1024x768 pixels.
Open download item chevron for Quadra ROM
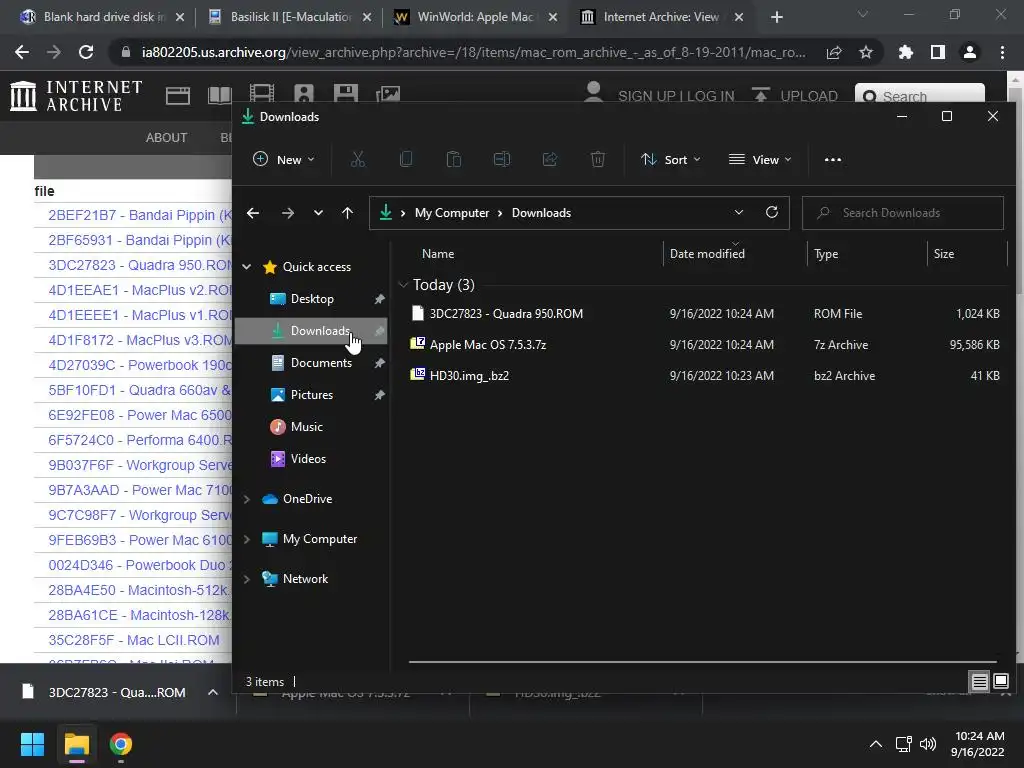click(213, 692)
